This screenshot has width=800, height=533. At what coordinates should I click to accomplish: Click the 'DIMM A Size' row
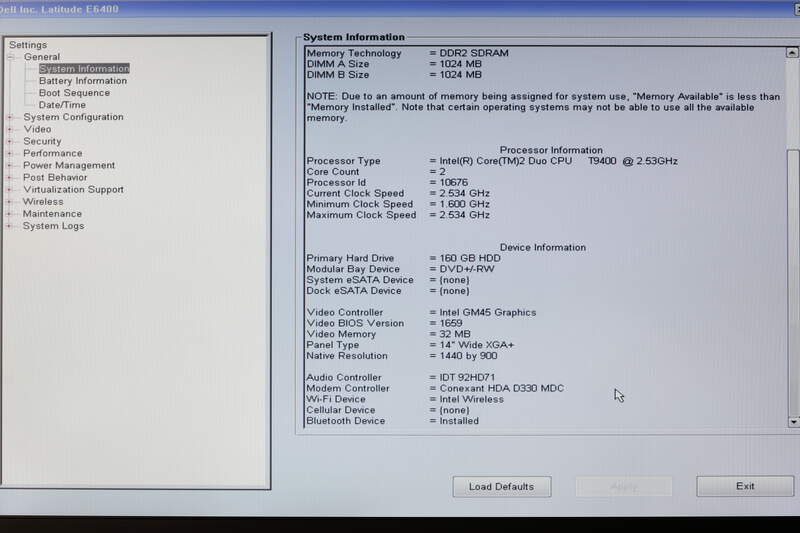[394, 64]
